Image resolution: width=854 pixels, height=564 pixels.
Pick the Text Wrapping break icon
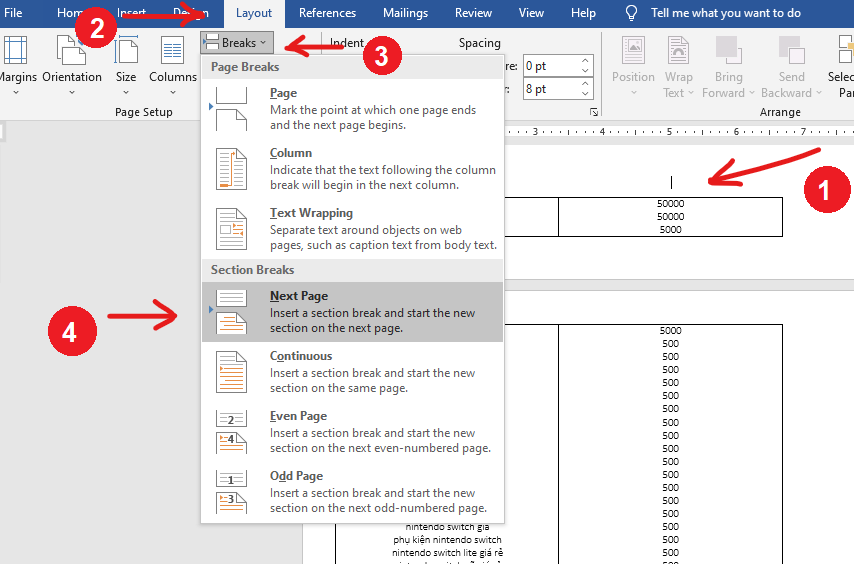point(231,229)
